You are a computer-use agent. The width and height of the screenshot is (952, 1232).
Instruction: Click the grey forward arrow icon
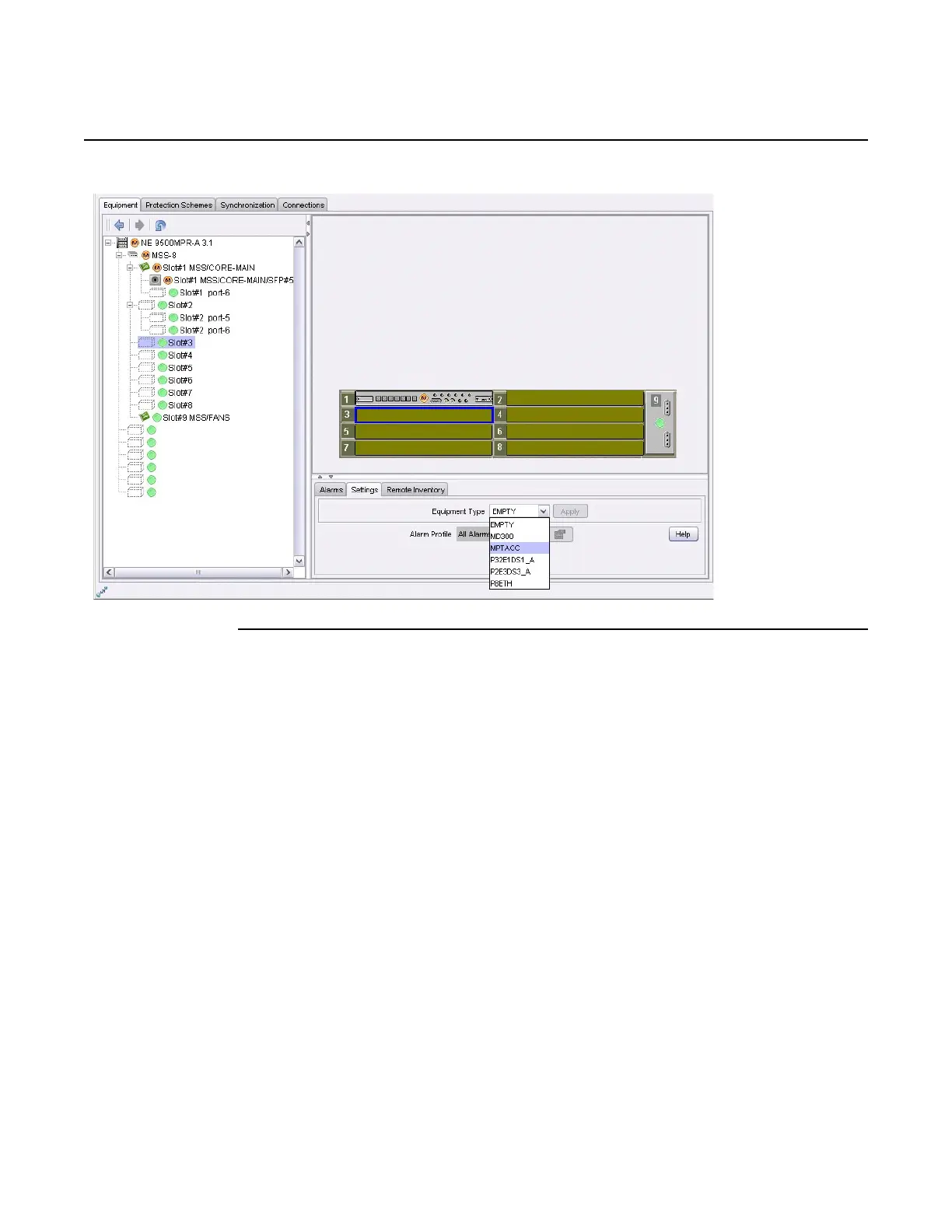139,226
